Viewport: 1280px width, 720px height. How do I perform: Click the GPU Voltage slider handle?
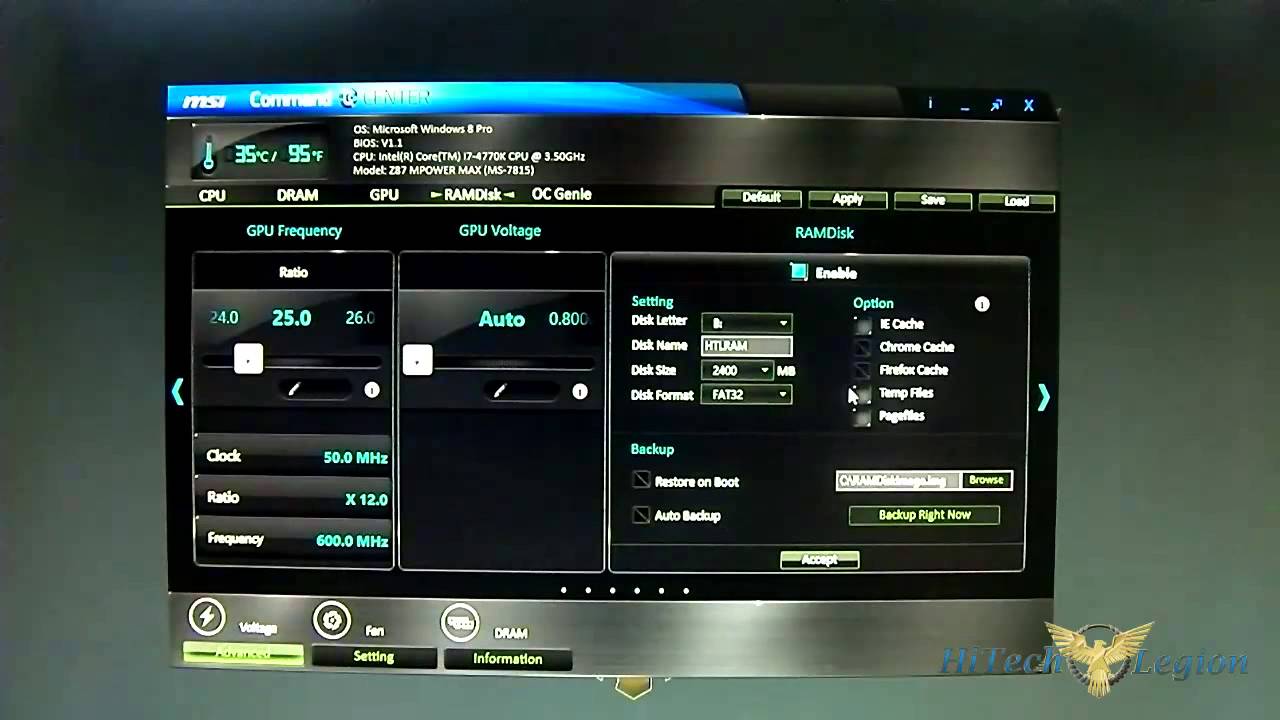click(x=417, y=360)
